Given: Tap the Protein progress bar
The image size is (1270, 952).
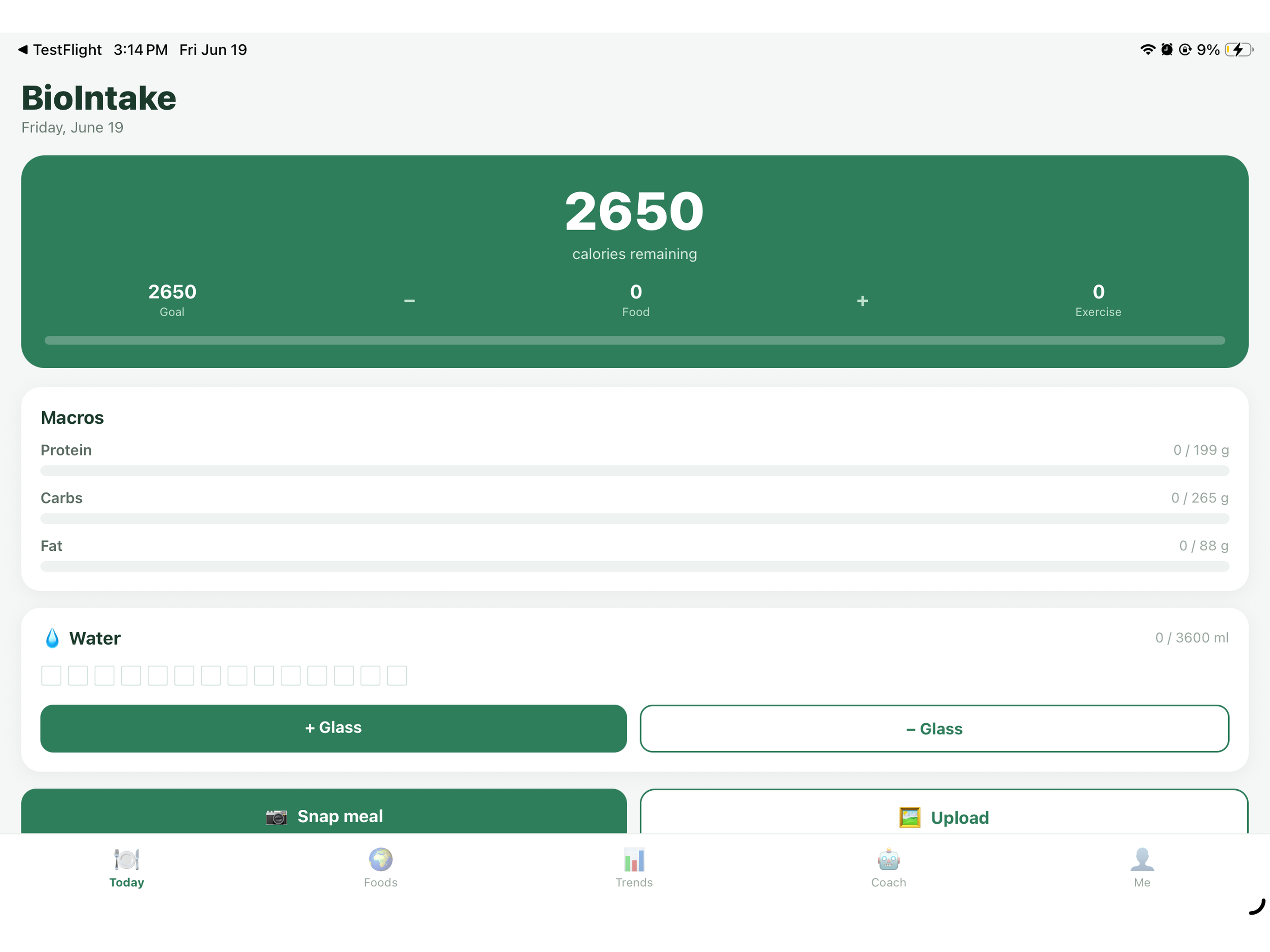Looking at the screenshot, I should pyautogui.click(x=635, y=471).
